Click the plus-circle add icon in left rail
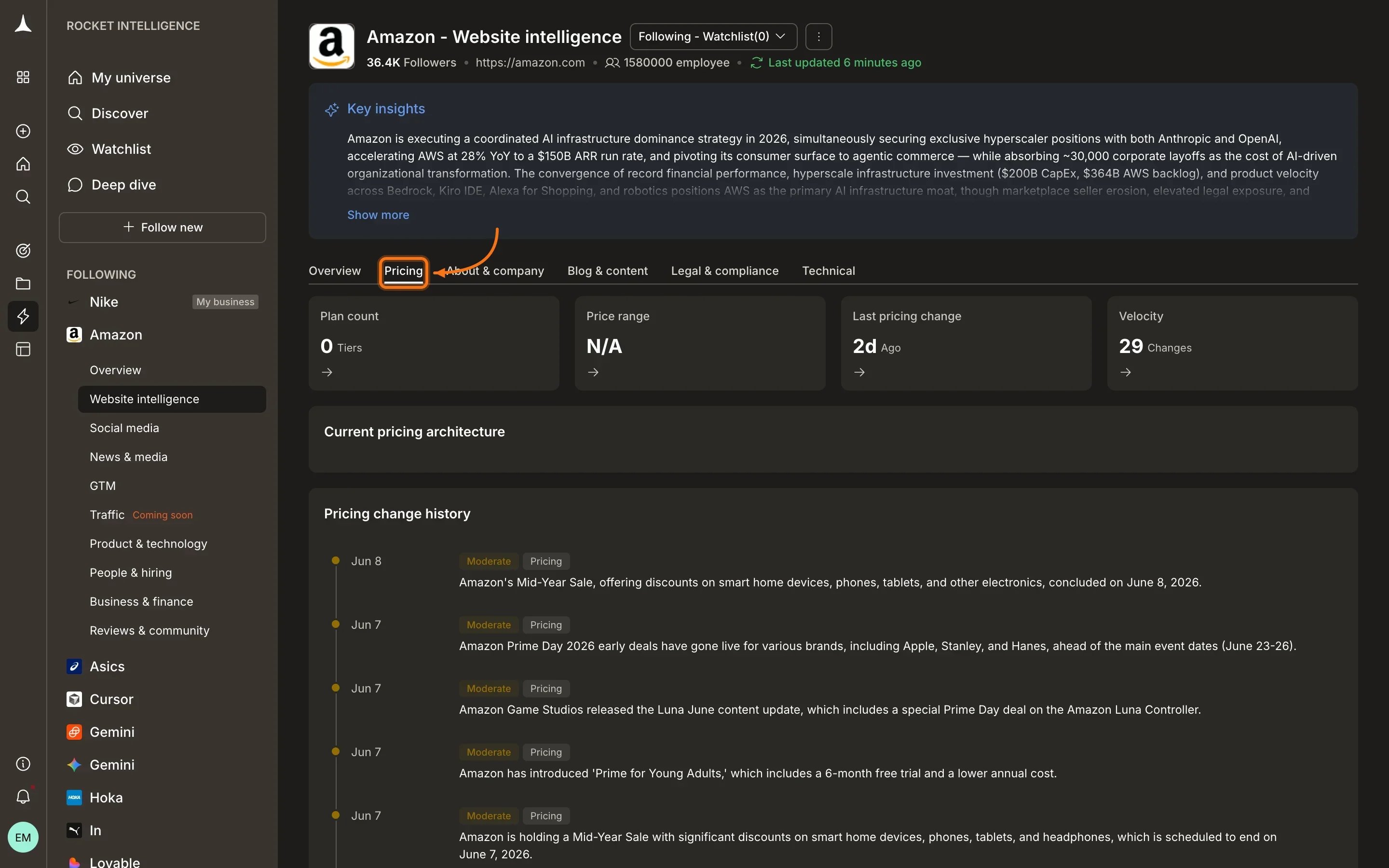 tap(23, 132)
